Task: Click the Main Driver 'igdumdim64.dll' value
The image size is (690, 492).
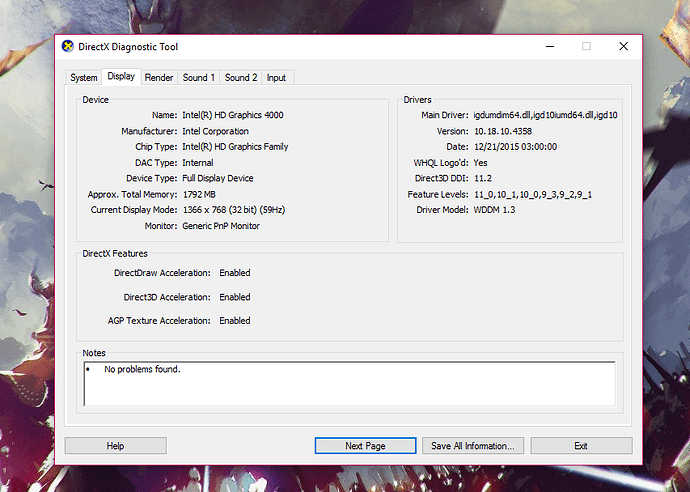Action: tap(546, 115)
